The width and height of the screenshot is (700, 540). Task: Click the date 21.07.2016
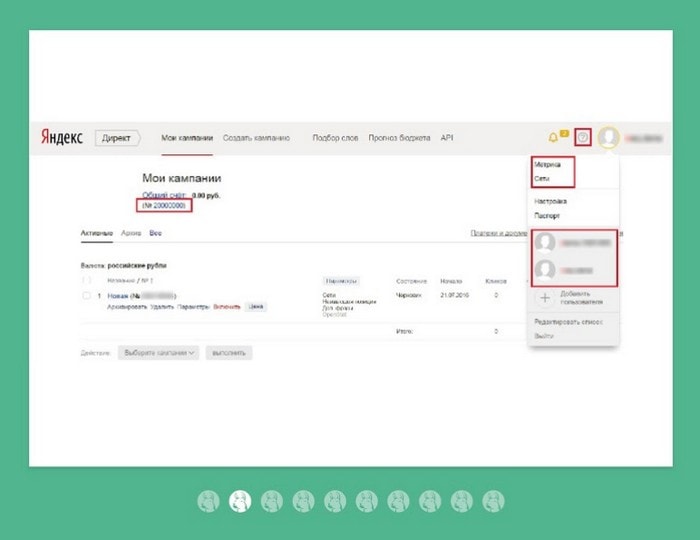coord(454,295)
